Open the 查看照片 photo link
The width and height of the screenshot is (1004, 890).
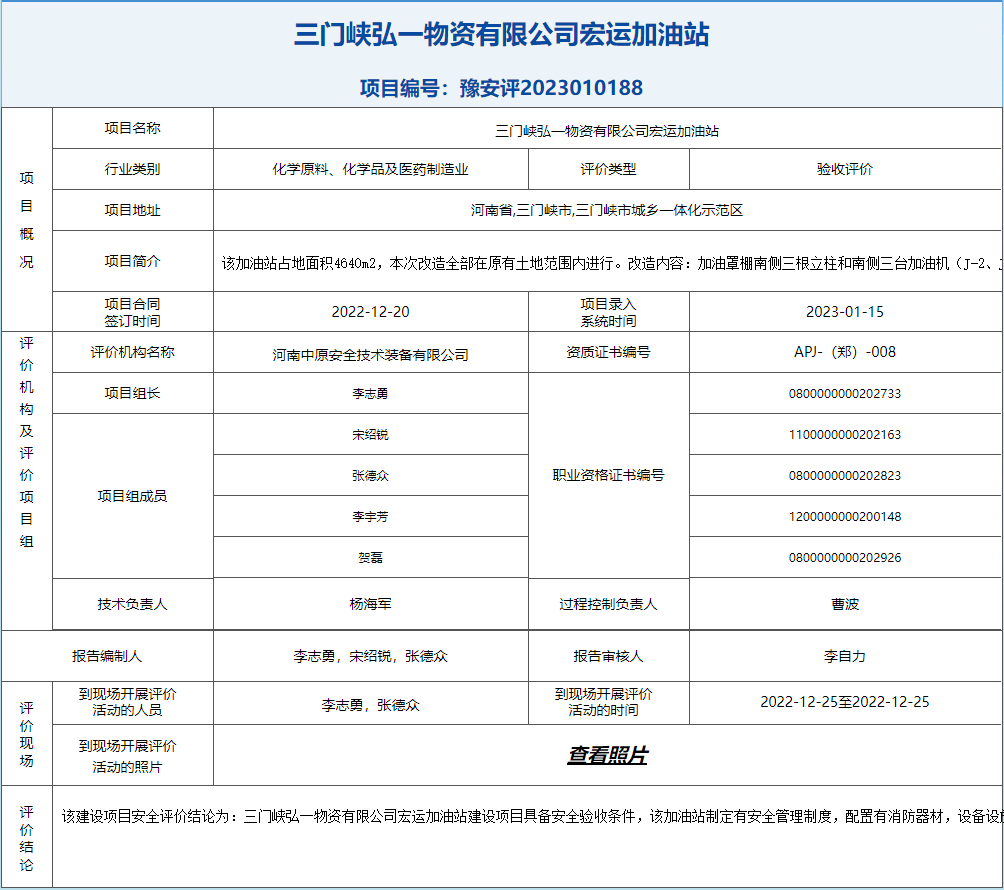click(607, 755)
